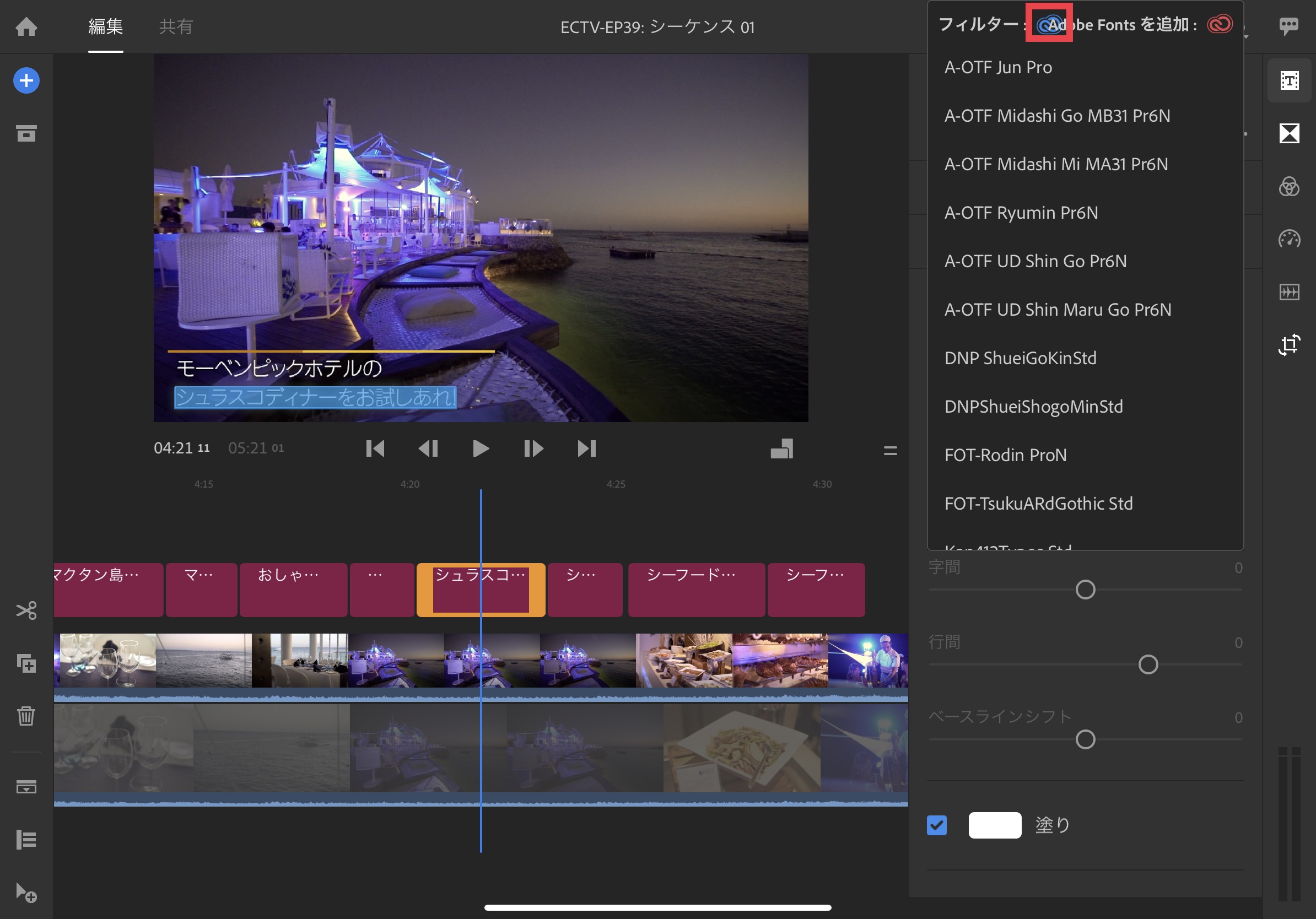Switch to the 共有 tab

[176, 26]
